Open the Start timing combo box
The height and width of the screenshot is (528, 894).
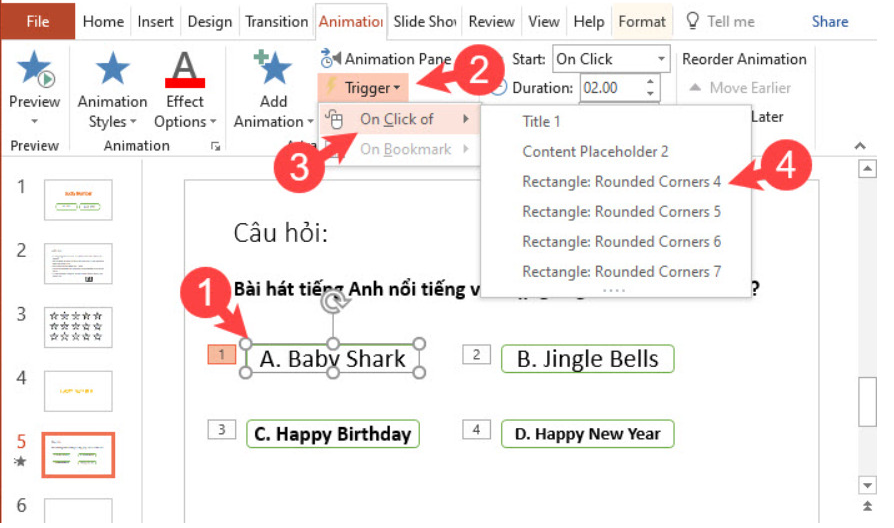610,59
